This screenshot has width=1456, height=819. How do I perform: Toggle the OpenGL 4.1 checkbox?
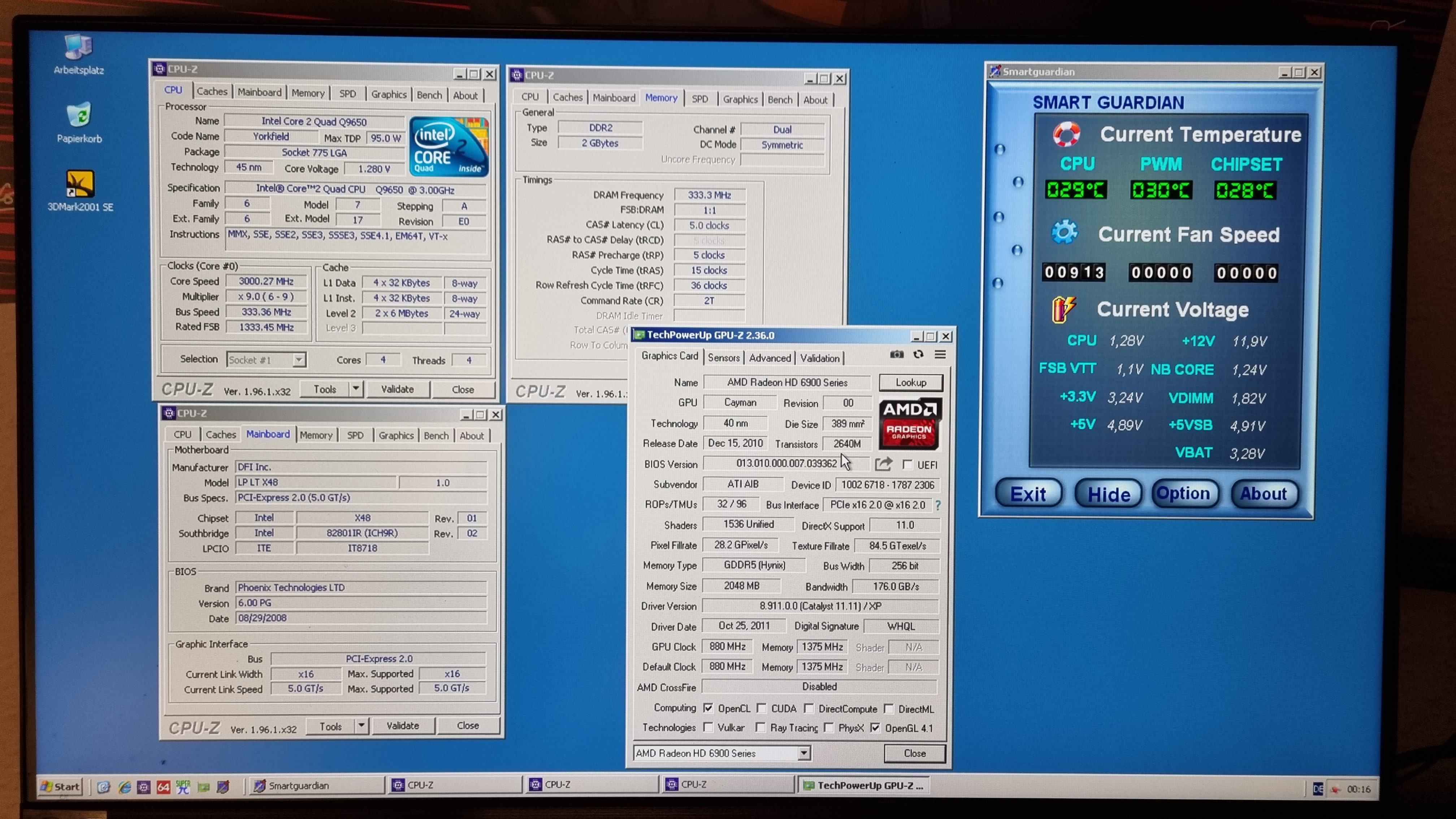pos(875,728)
